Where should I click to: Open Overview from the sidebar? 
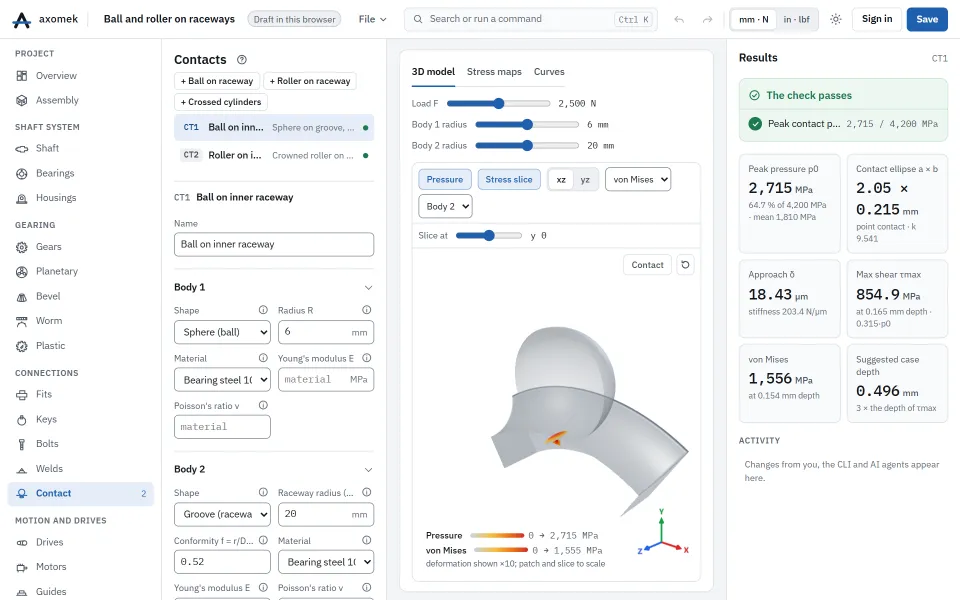[x=80, y=76]
